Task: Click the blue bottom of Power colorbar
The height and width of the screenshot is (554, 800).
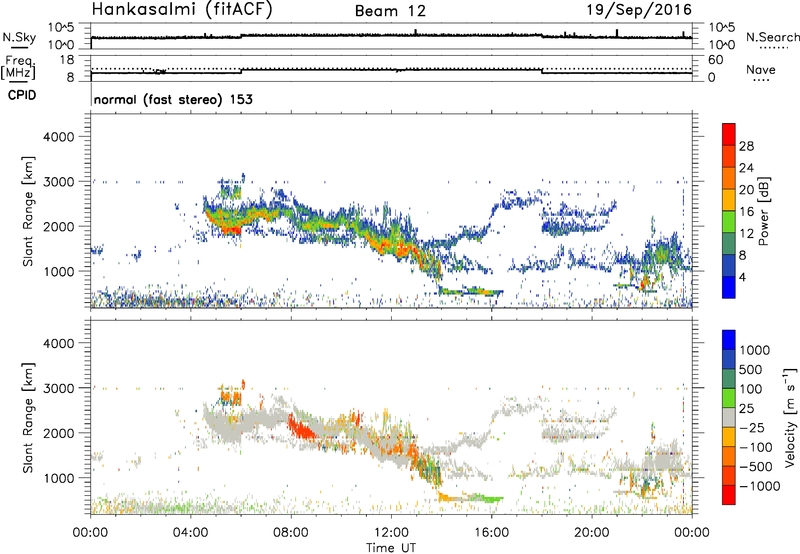Action: pyautogui.click(x=729, y=287)
